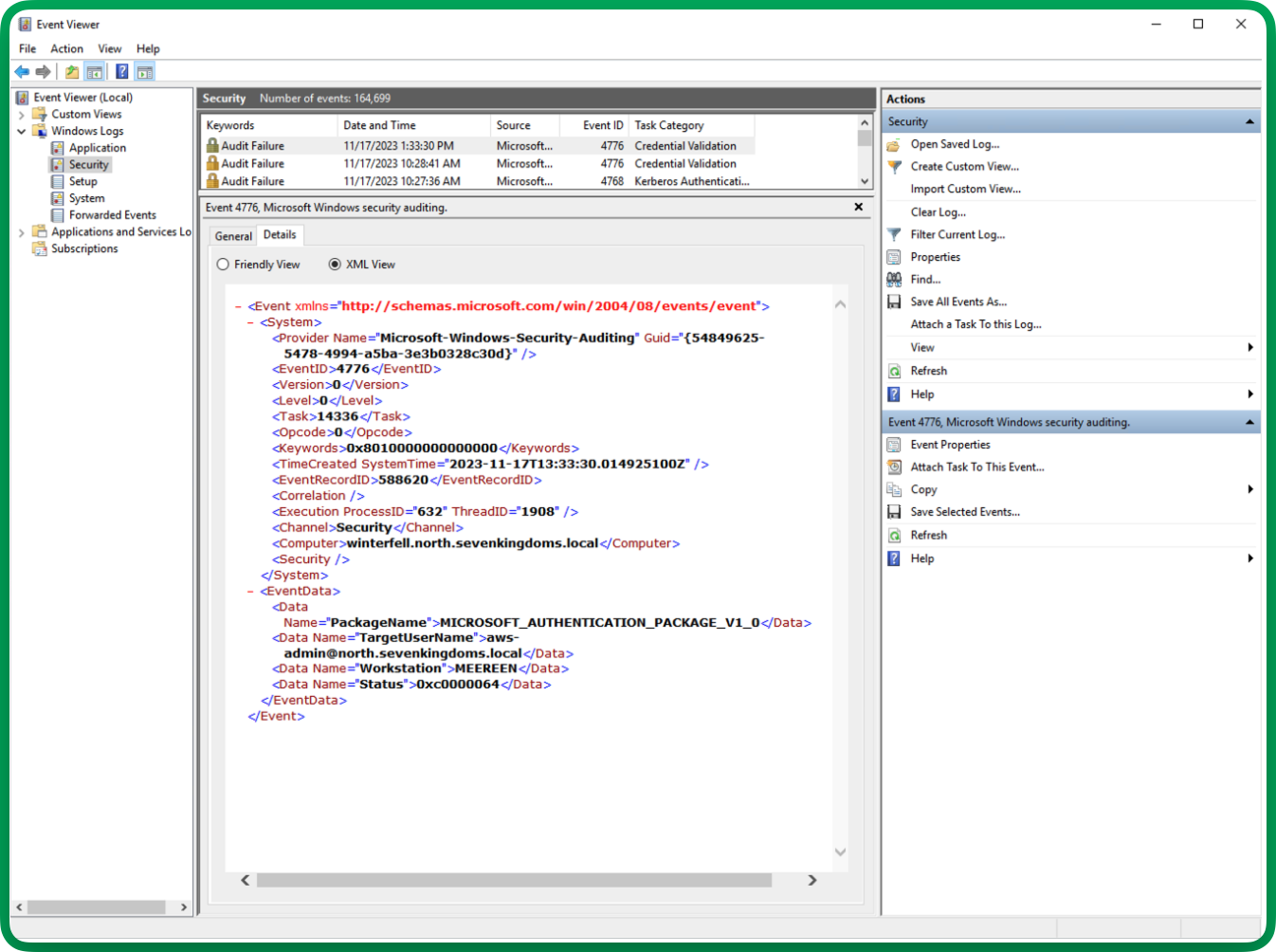Select the XML View radio button
Viewport: 1276px width, 952px height.
coord(335,265)
